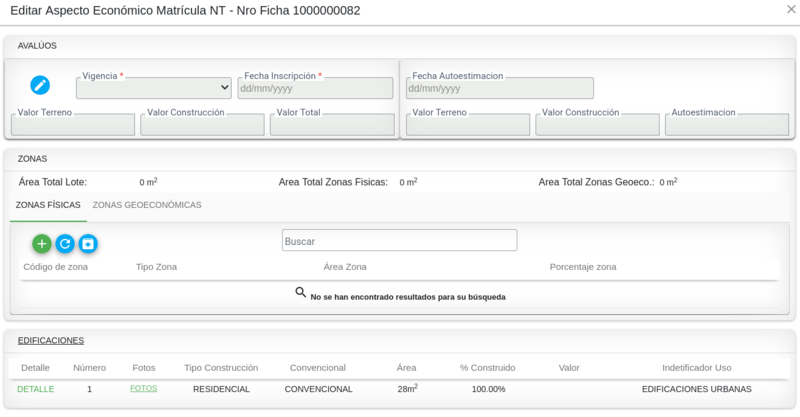Click the Tipo Zona column header
The width and height of the screenshot is (800, 417).
[156, 268]
